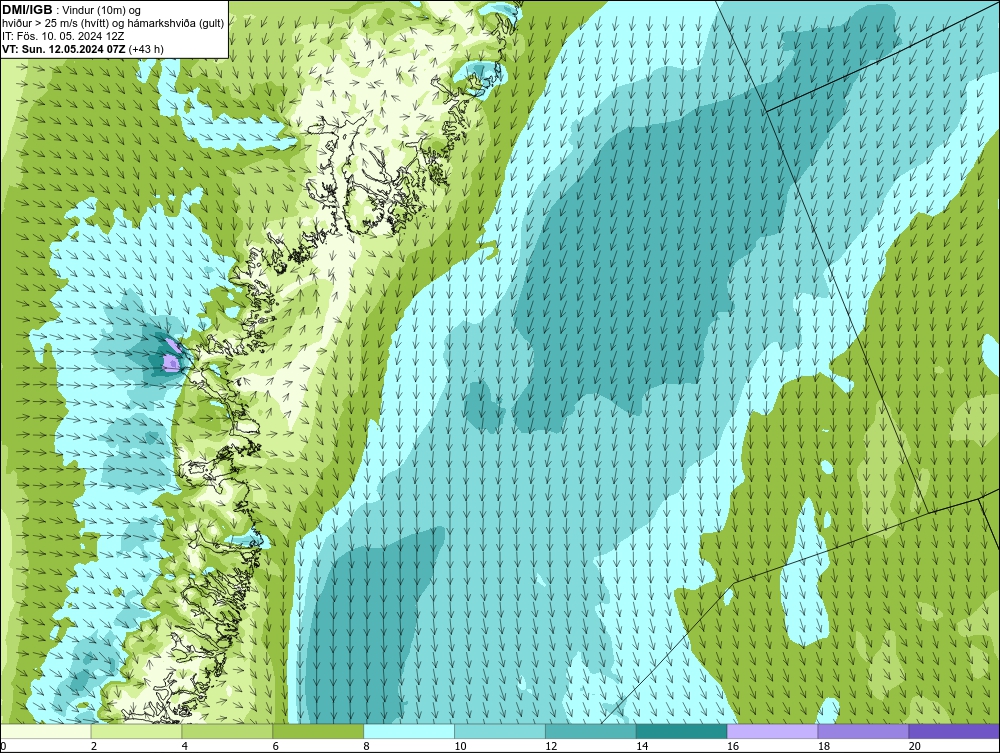This screenshot has height=753, width=1000.
Task: Click the 12–14 m/s teal swatch
Action: click(591, 731)
